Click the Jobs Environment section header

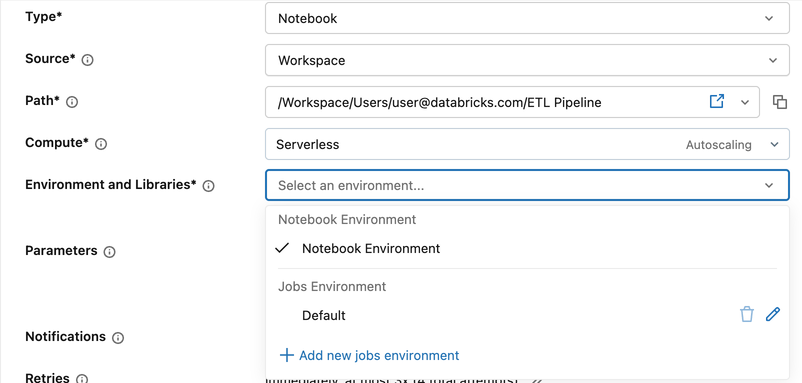tap(332, 286)
